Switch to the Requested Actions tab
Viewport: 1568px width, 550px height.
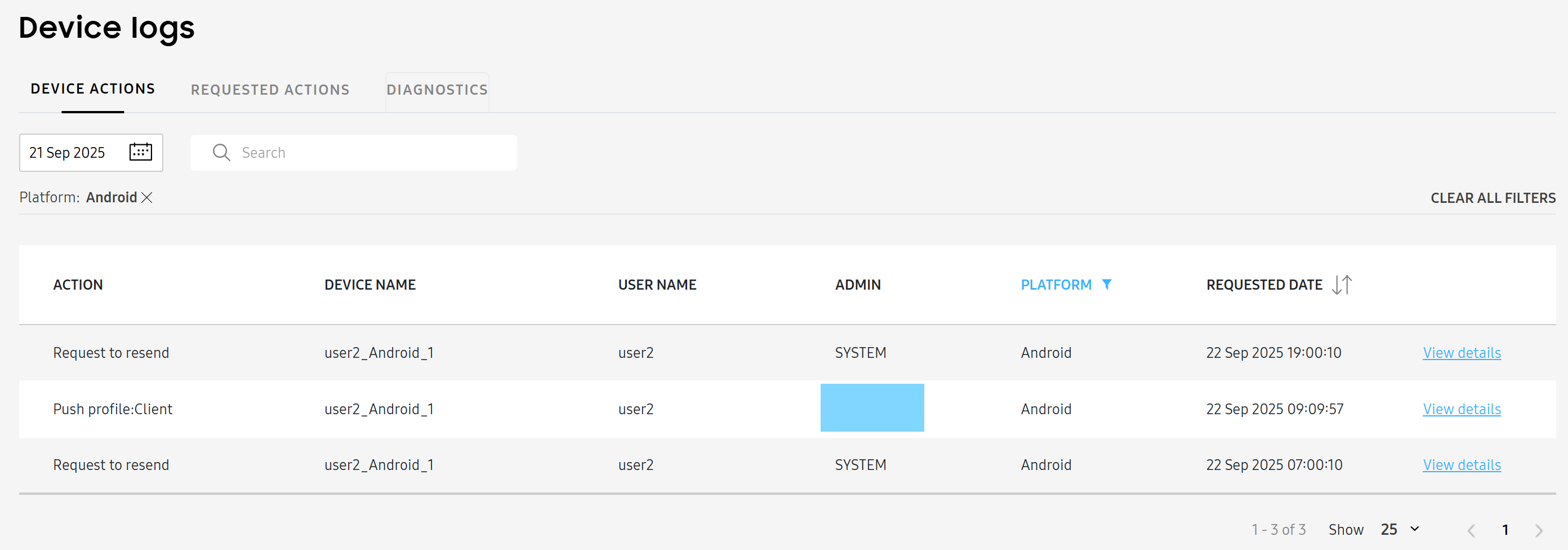point(270,90)
